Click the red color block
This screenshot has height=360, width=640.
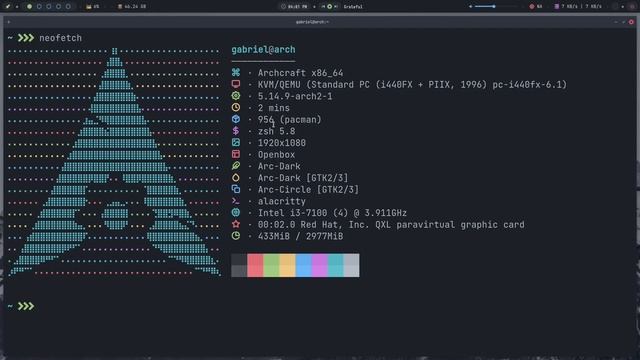click(x=255, y=265)
